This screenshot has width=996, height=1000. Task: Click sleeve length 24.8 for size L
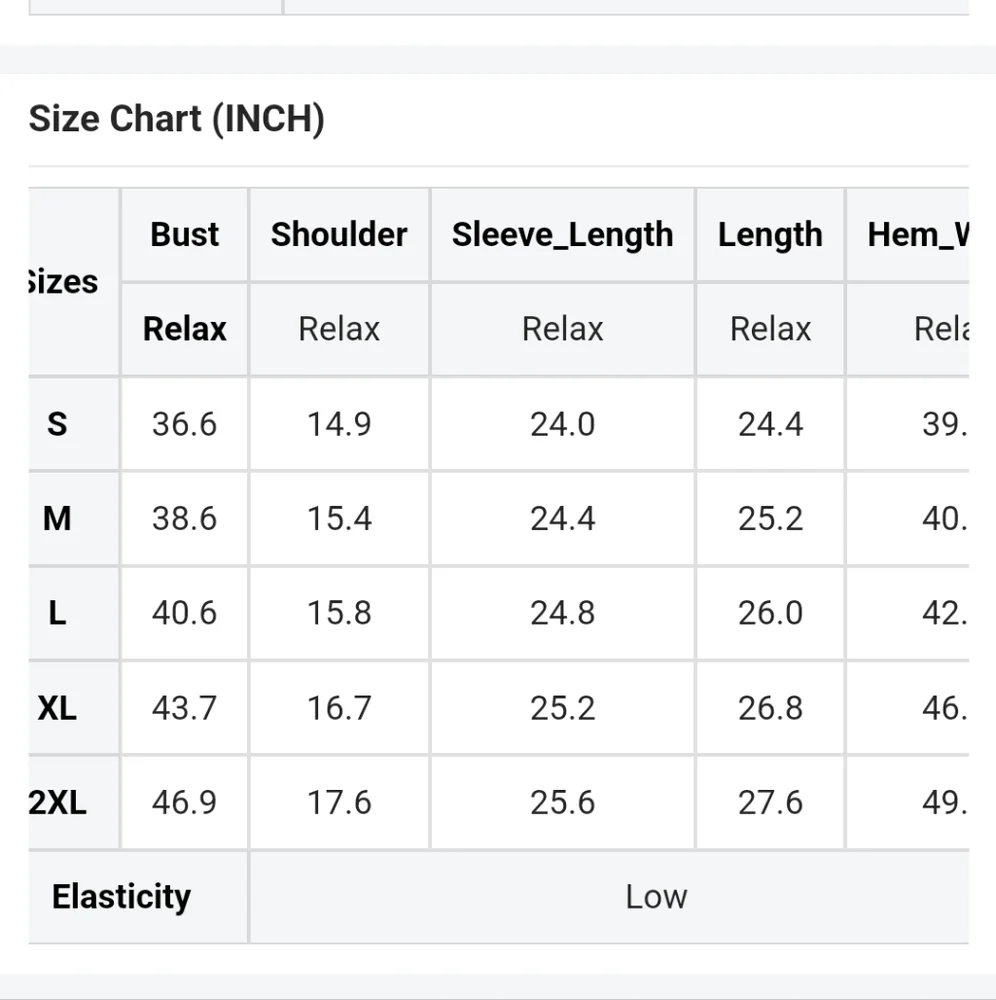[562, 613]
